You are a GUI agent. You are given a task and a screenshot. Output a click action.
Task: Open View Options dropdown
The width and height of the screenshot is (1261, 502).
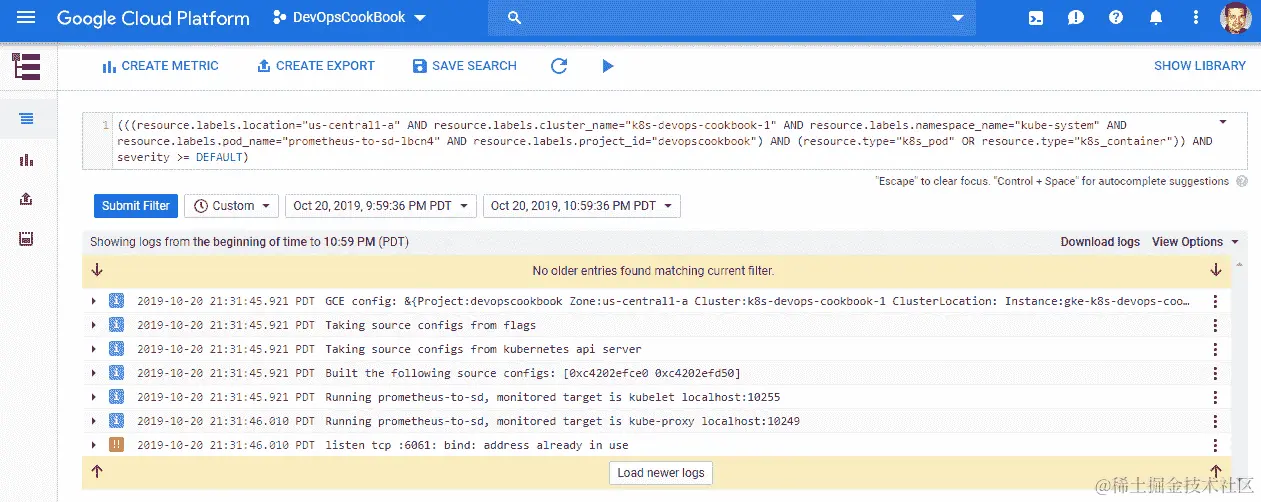coord(1195,242)
